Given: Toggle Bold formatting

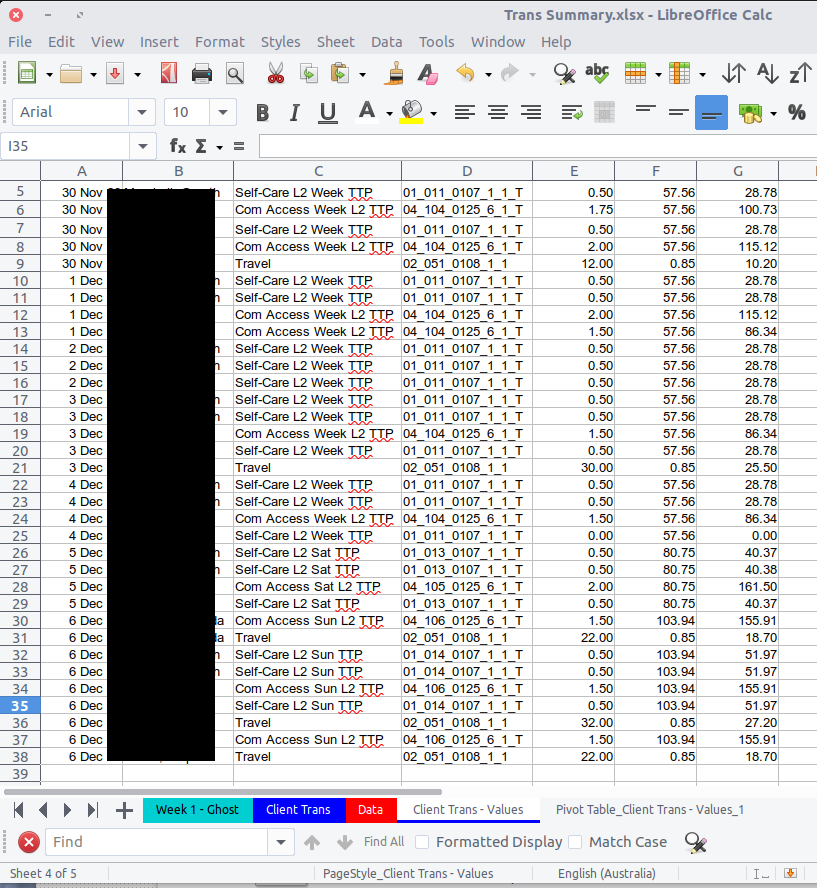Looking at the screenshot, I should 263,113.
